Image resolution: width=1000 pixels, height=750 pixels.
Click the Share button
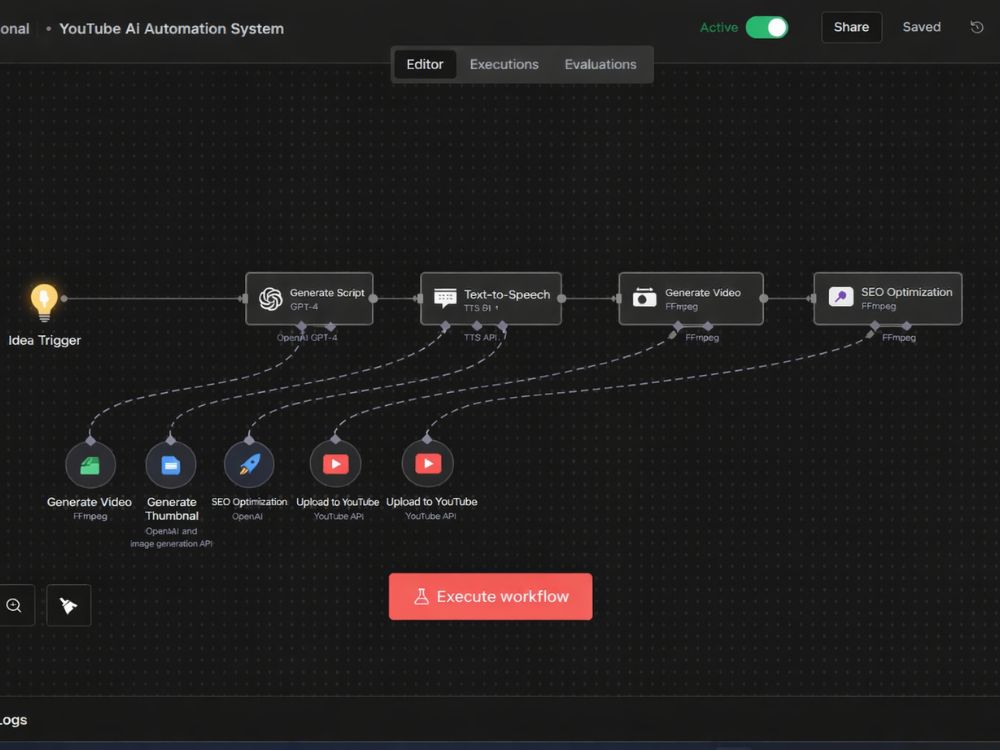(851, 27)
